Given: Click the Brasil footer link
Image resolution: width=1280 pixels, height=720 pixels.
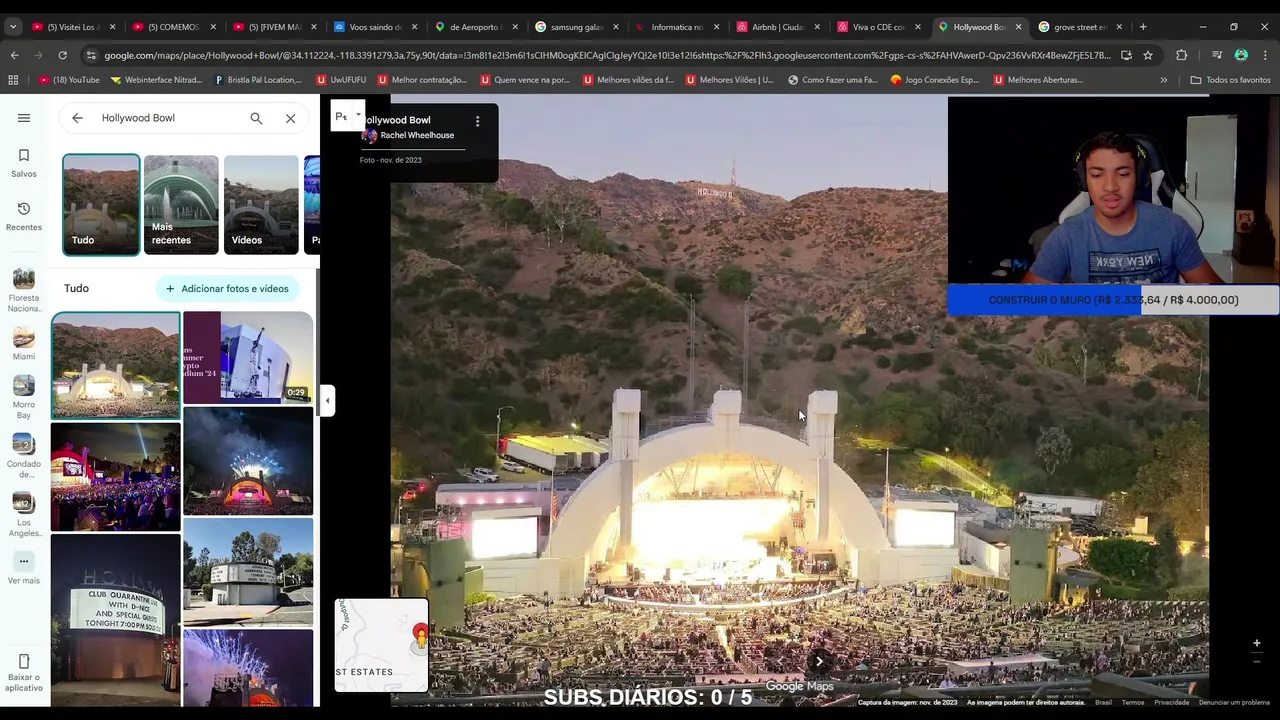Looking at the screenshot, I should pos(1103,702).
